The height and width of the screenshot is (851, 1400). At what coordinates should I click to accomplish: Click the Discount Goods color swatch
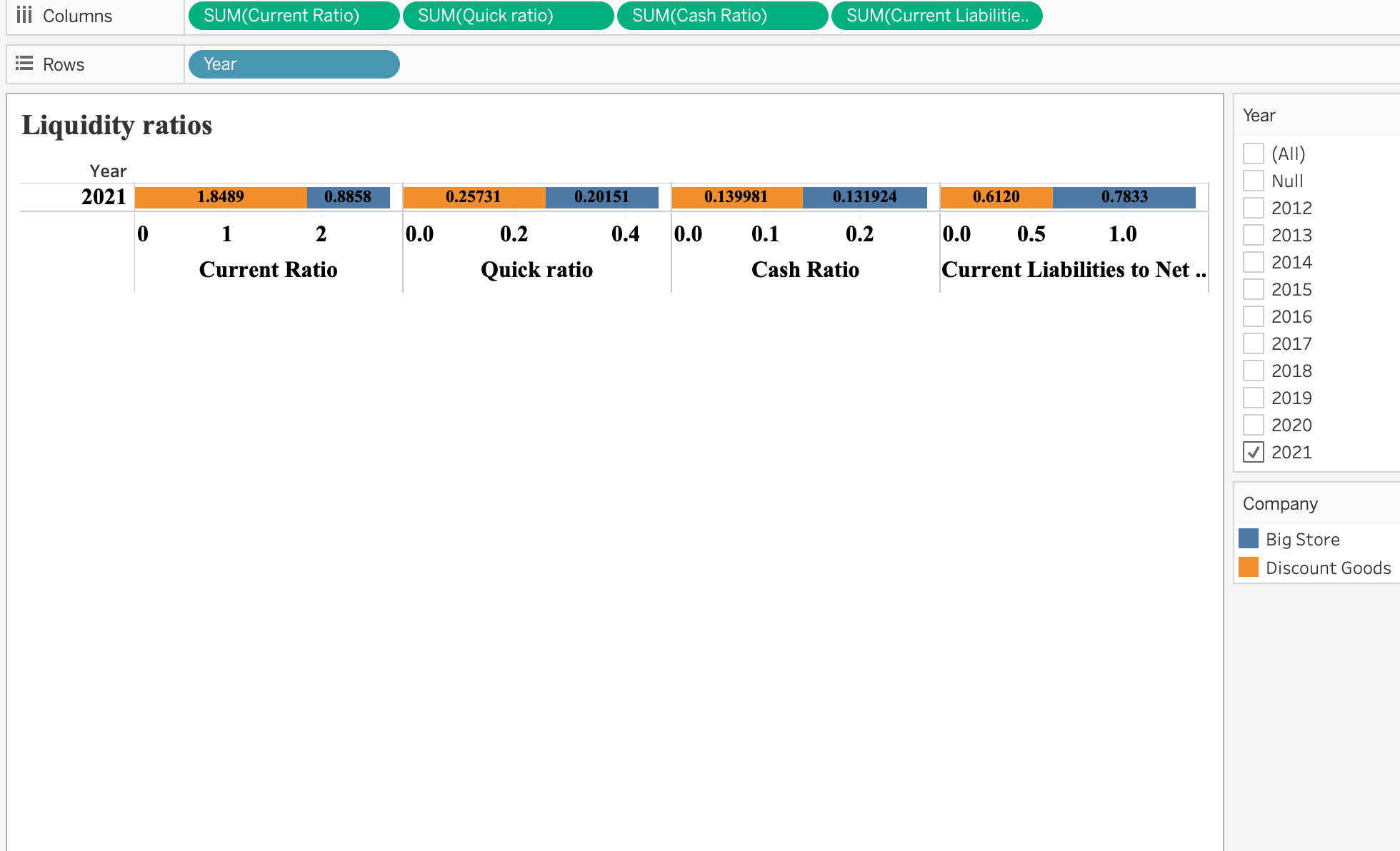(1249, 567)
